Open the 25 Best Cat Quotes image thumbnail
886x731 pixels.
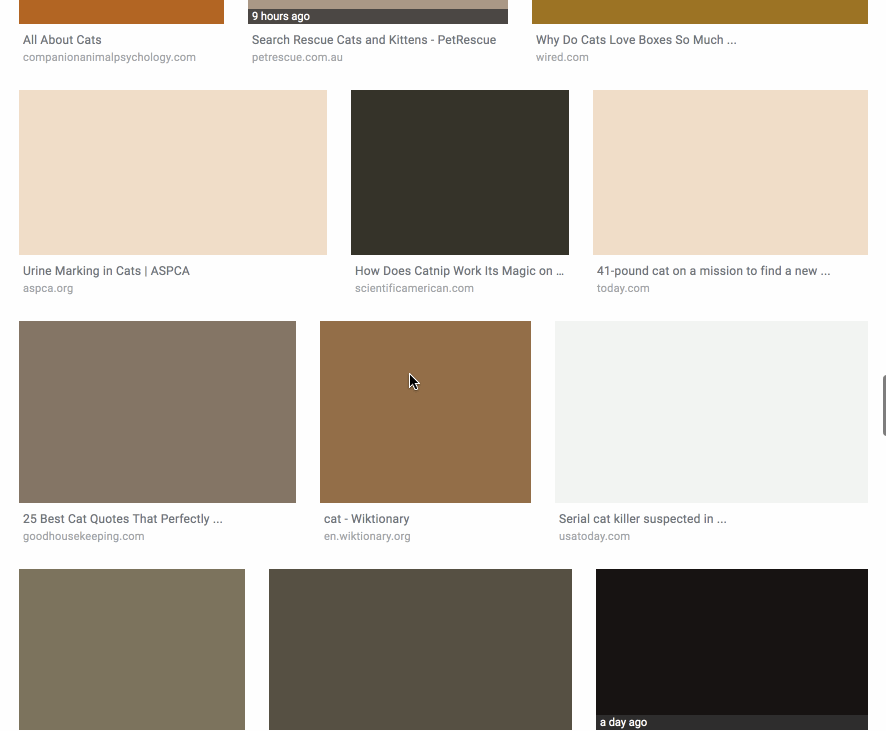point(157,412)
